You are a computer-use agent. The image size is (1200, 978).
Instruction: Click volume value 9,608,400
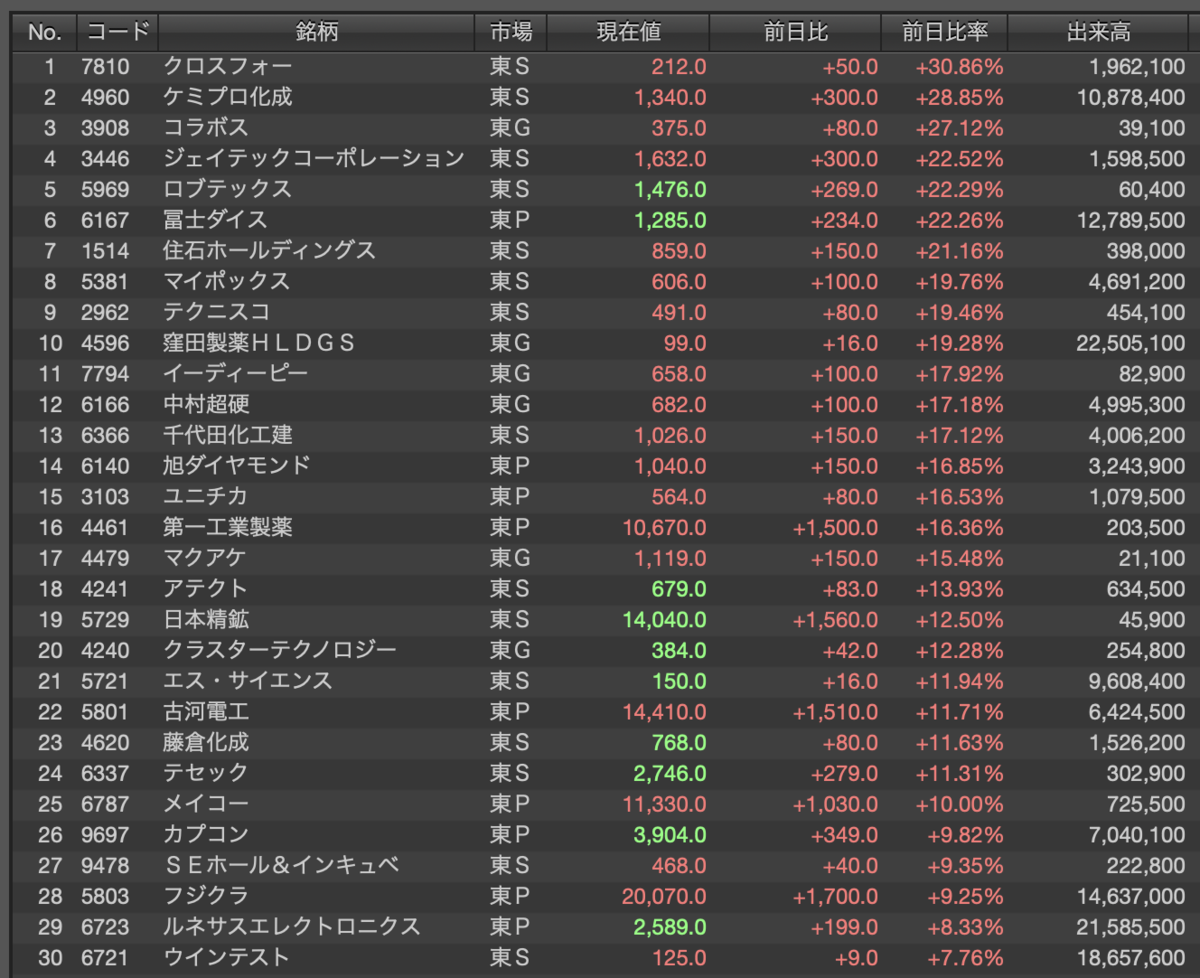(x=1137, y=680)
